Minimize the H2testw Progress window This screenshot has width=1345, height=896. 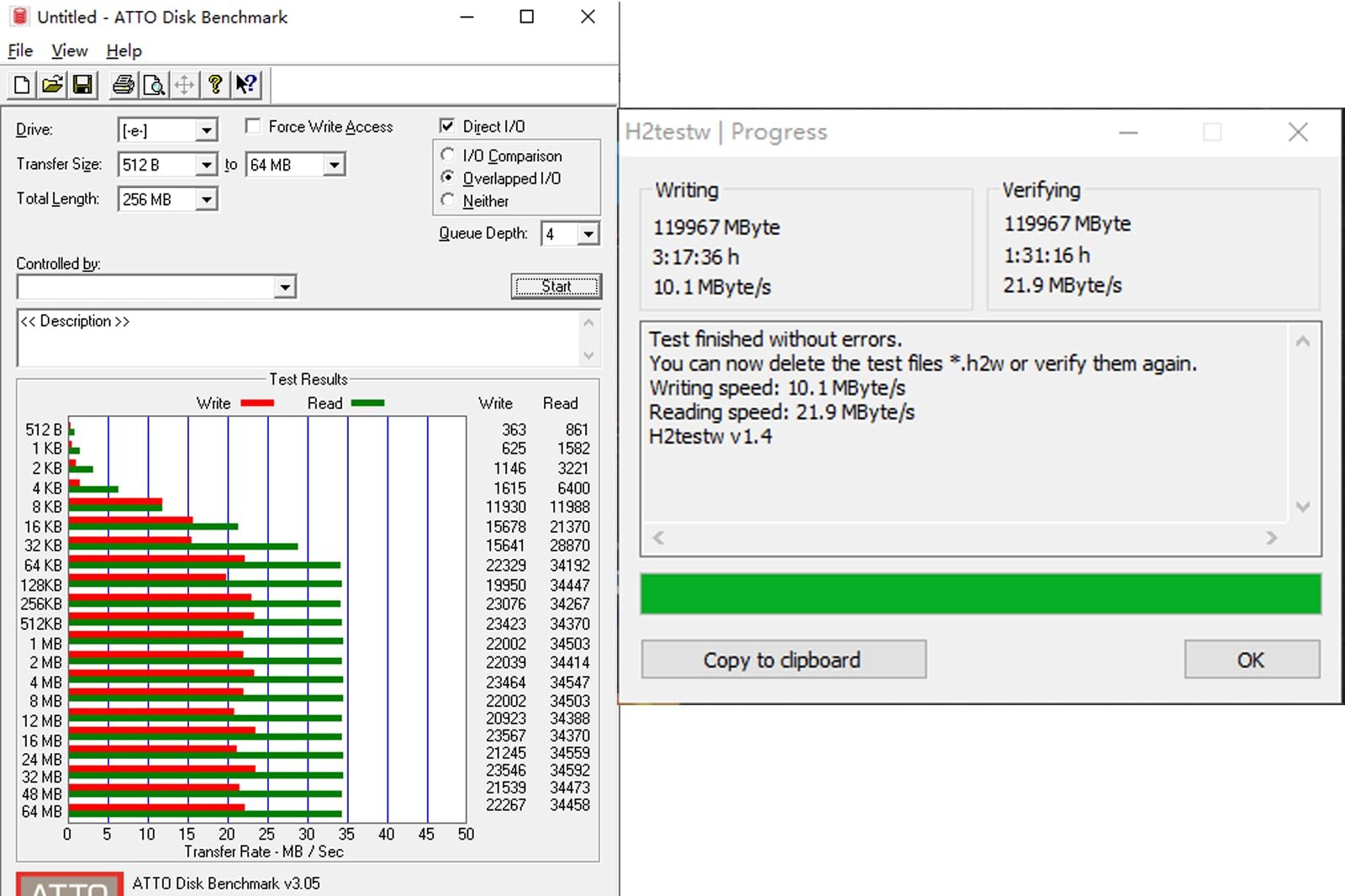(x=1128, y=132)
